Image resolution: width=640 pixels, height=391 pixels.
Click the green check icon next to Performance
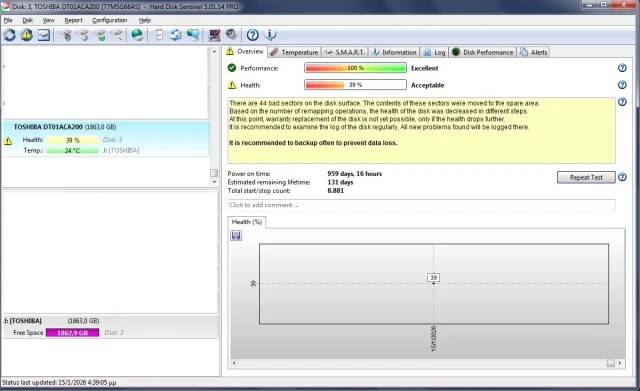pos(232,68)
